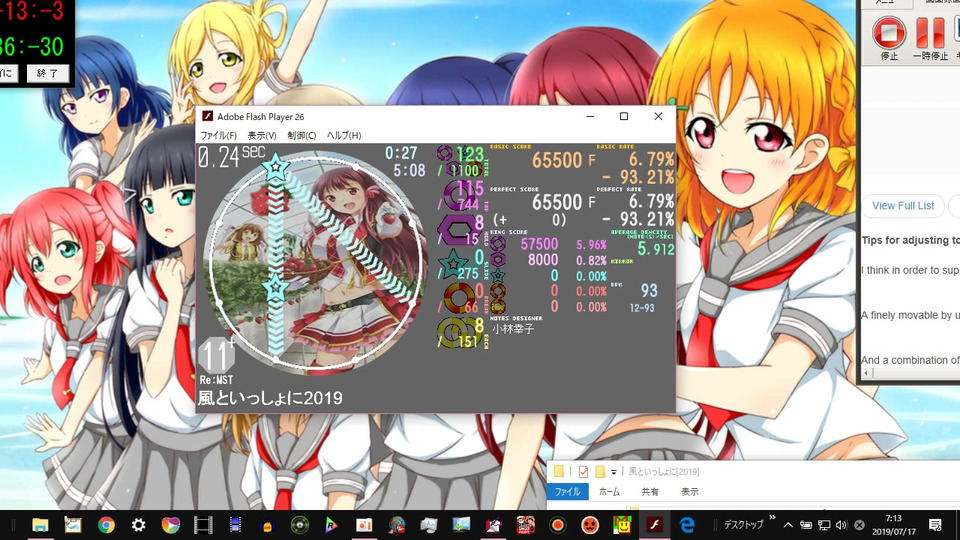Click the cyan star slide note icon
960x540 pixels.
pos(452,264)
